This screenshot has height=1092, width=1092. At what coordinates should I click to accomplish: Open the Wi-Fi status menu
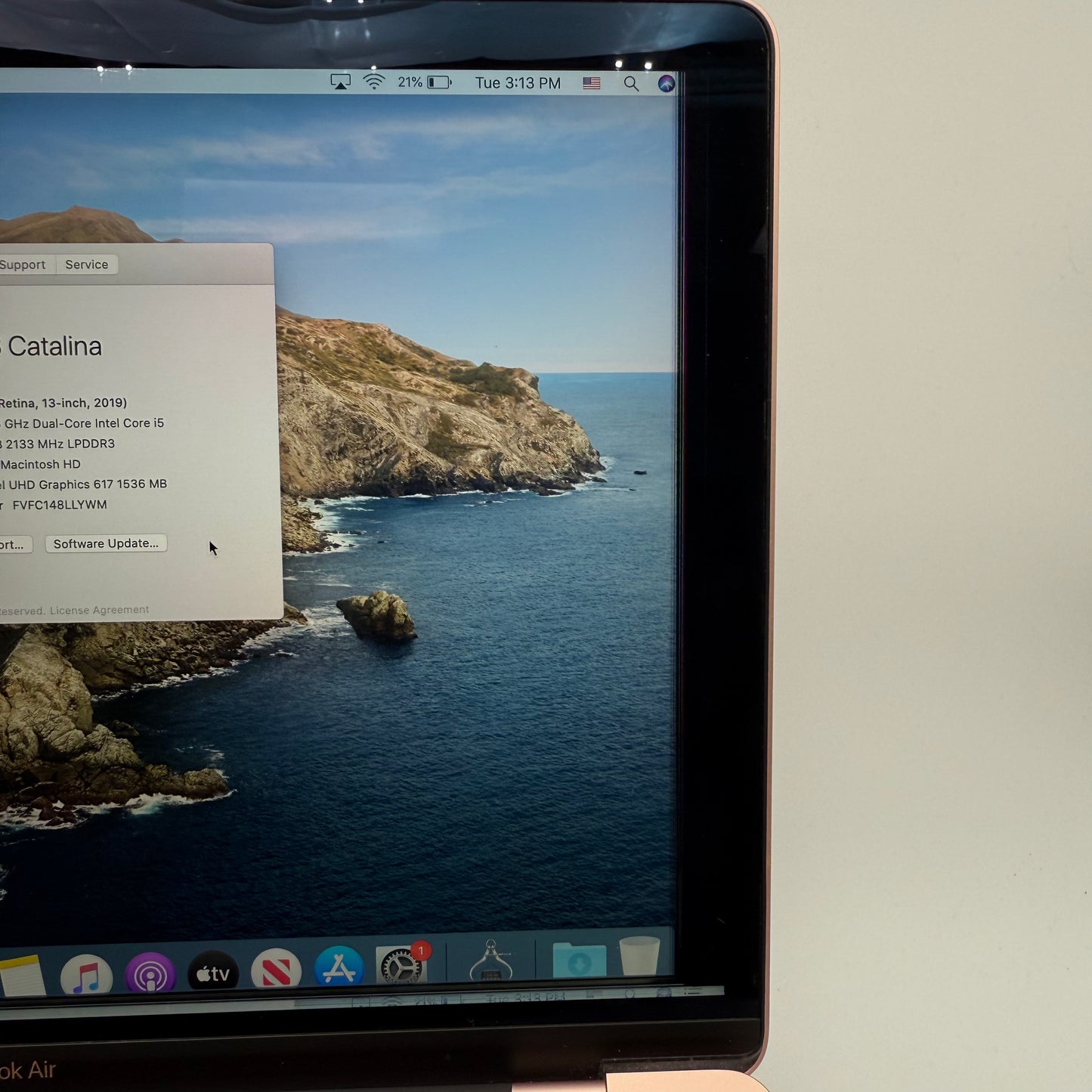(374, 82)
